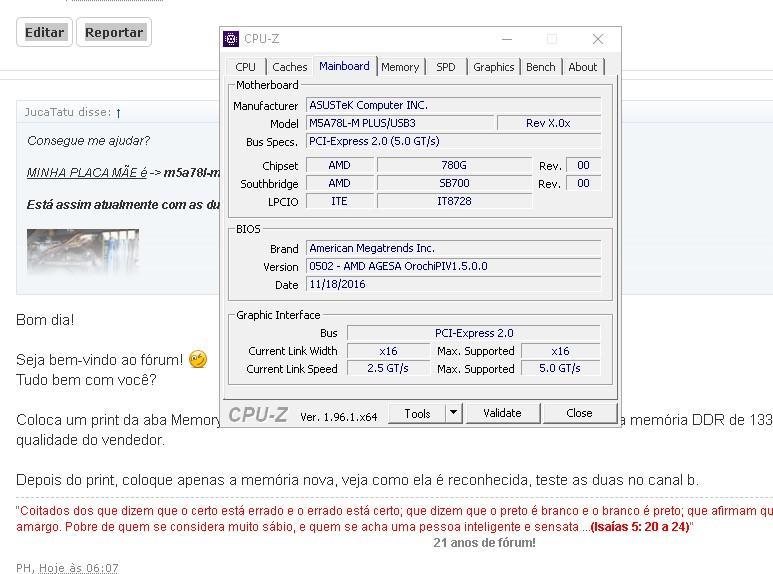Click the Rev X.0x field
The width and height of the screenshot is (773, 574).
pos(548,123)
